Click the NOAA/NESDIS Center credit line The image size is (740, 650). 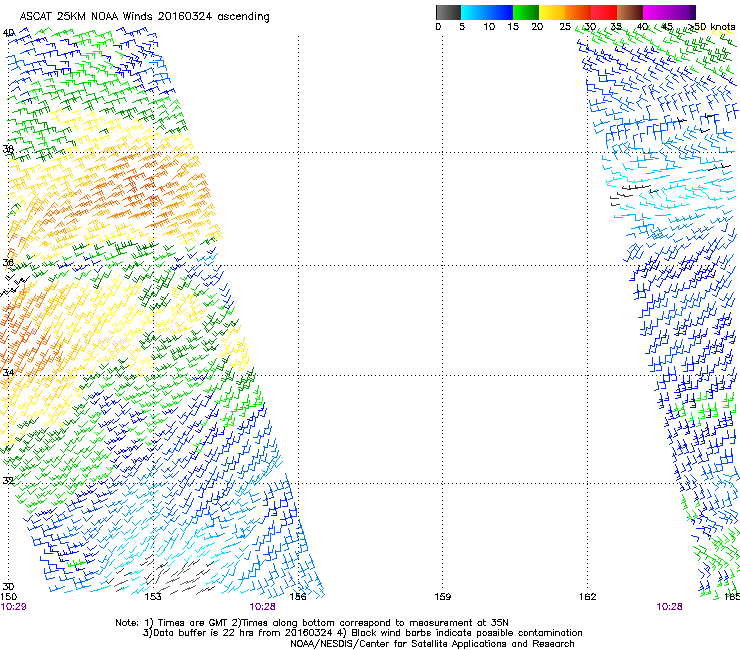tap(432, 644)
